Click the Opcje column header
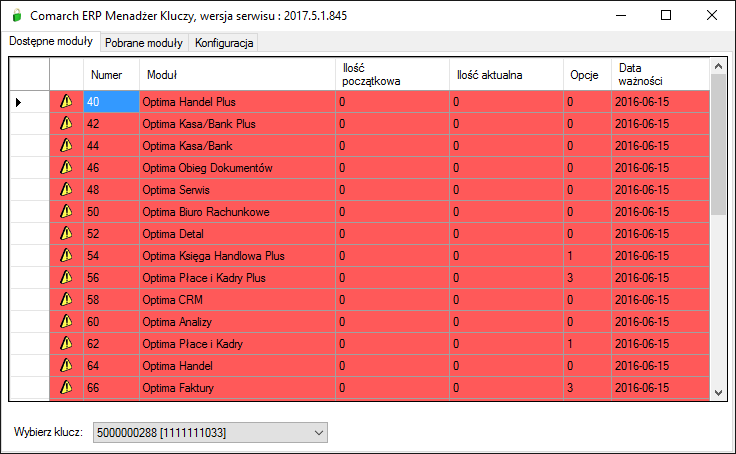This screenshot has height=454, width=736. (587, 75)
